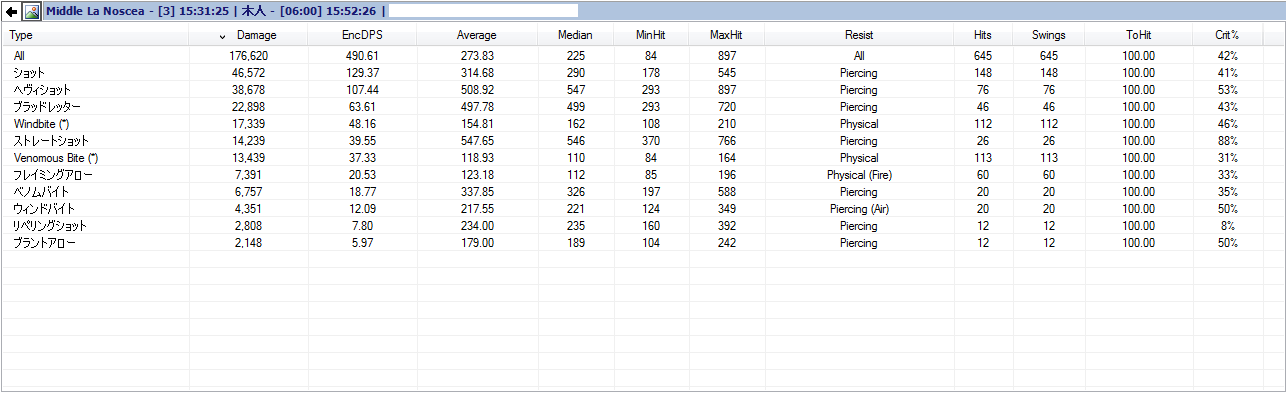Sort by the MinHit column header
The image size is (1287, 397).
(650, 35)
